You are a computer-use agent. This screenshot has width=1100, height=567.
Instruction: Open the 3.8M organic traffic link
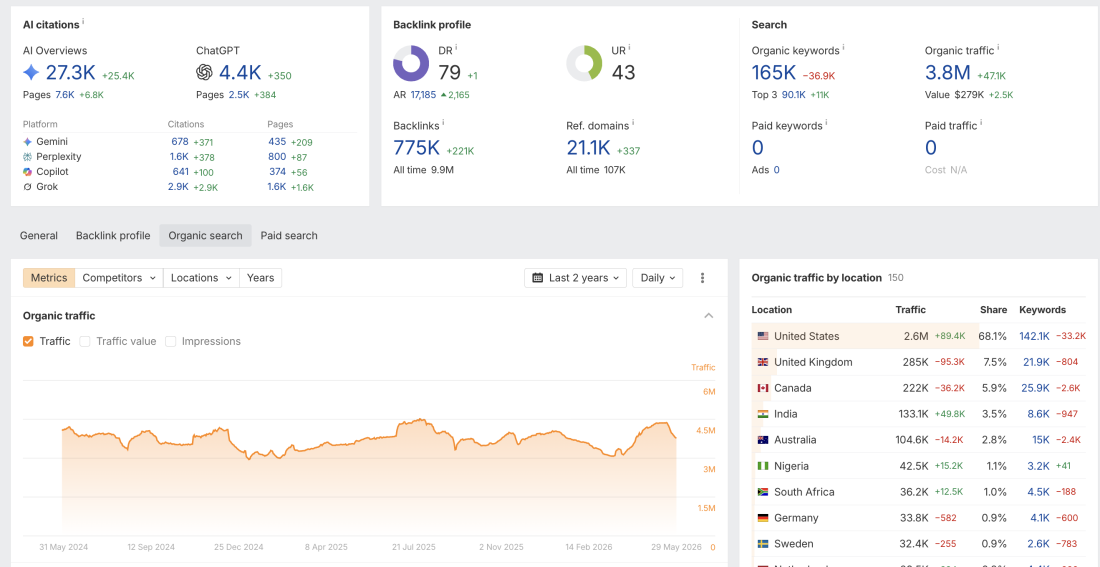pos(948,72)
